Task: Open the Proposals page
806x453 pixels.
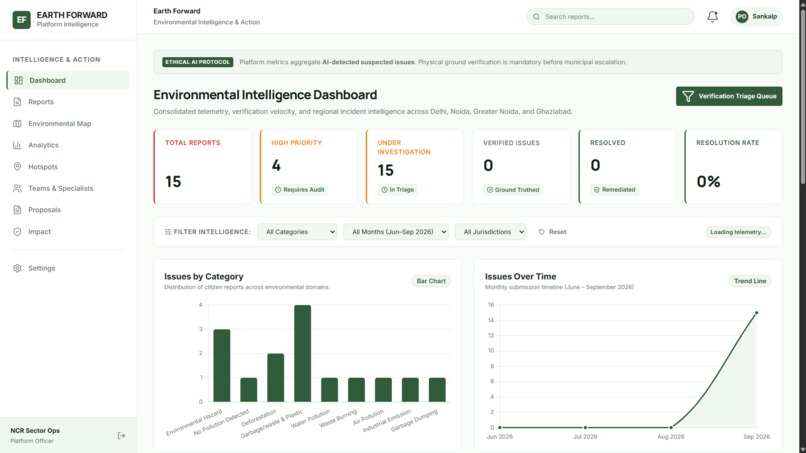Action: pyautogui.click(x=68, y=210)
